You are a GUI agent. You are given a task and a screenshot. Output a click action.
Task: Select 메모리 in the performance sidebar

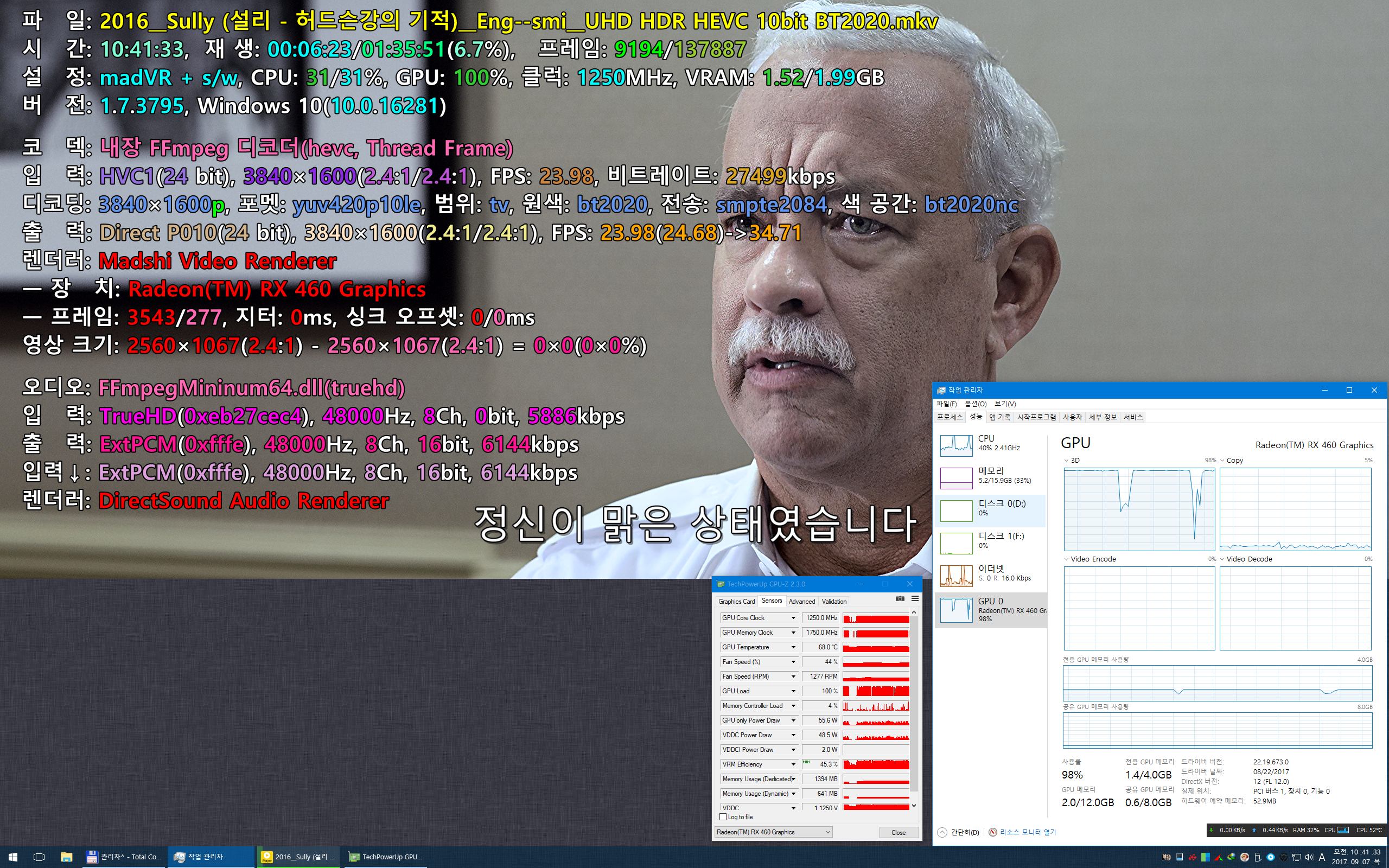click(x=991, y=477)
